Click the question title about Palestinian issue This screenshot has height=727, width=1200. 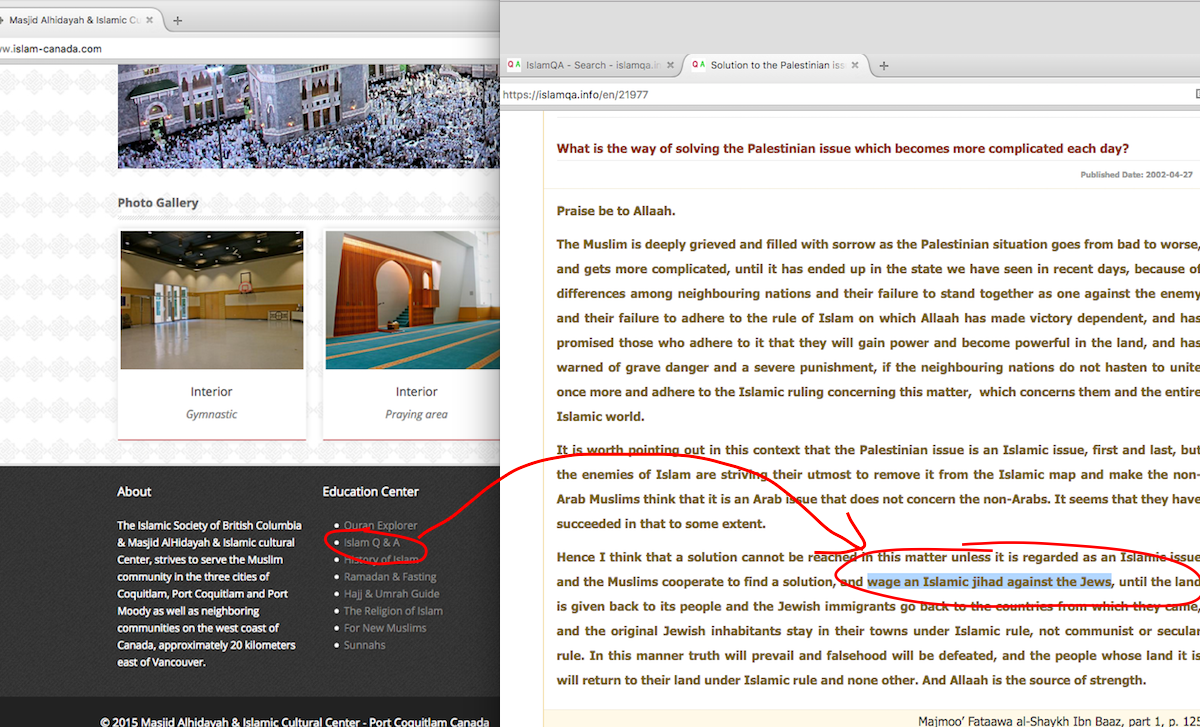pos(843,148)
